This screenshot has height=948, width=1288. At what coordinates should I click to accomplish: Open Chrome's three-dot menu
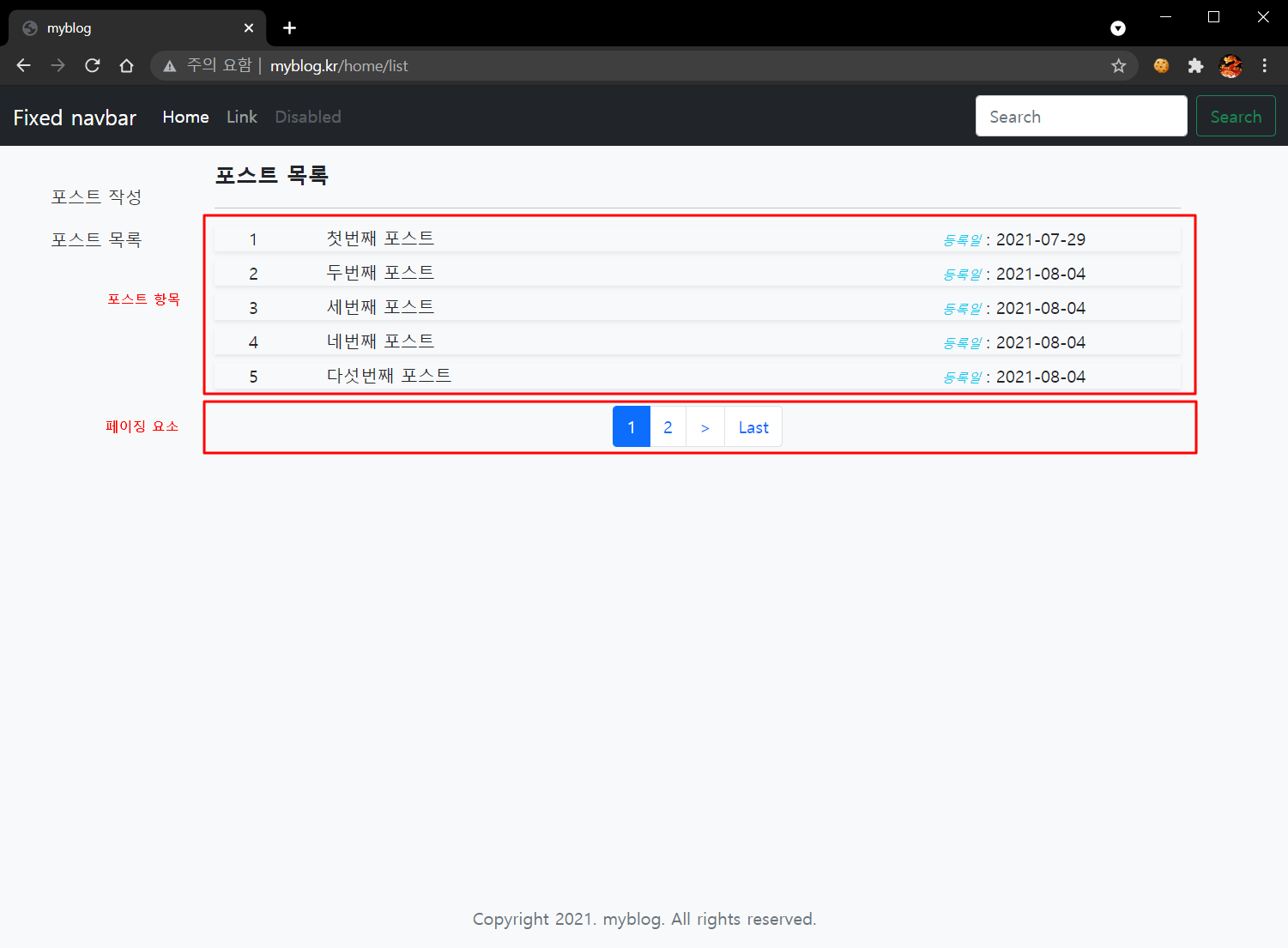click(x=1264, y=66)
